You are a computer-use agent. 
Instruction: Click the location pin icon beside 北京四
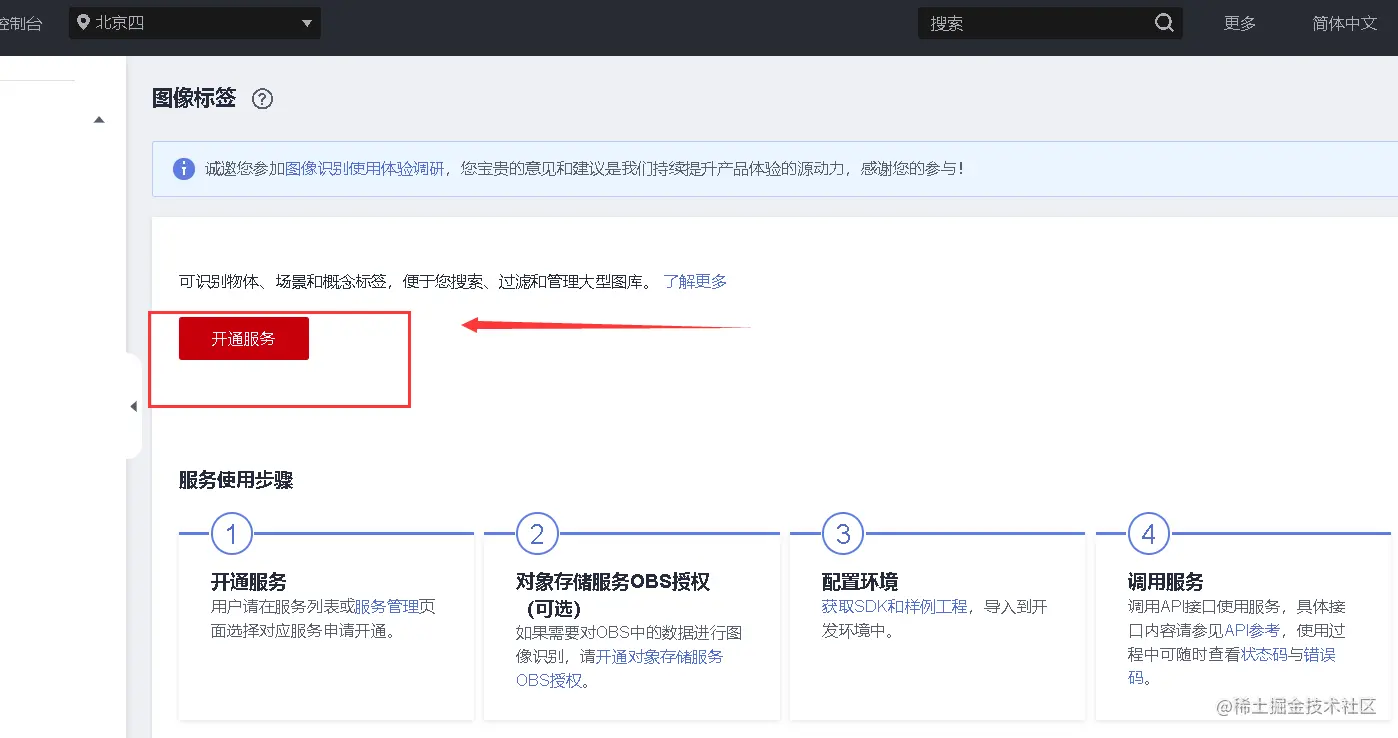(x=82, y=23)
